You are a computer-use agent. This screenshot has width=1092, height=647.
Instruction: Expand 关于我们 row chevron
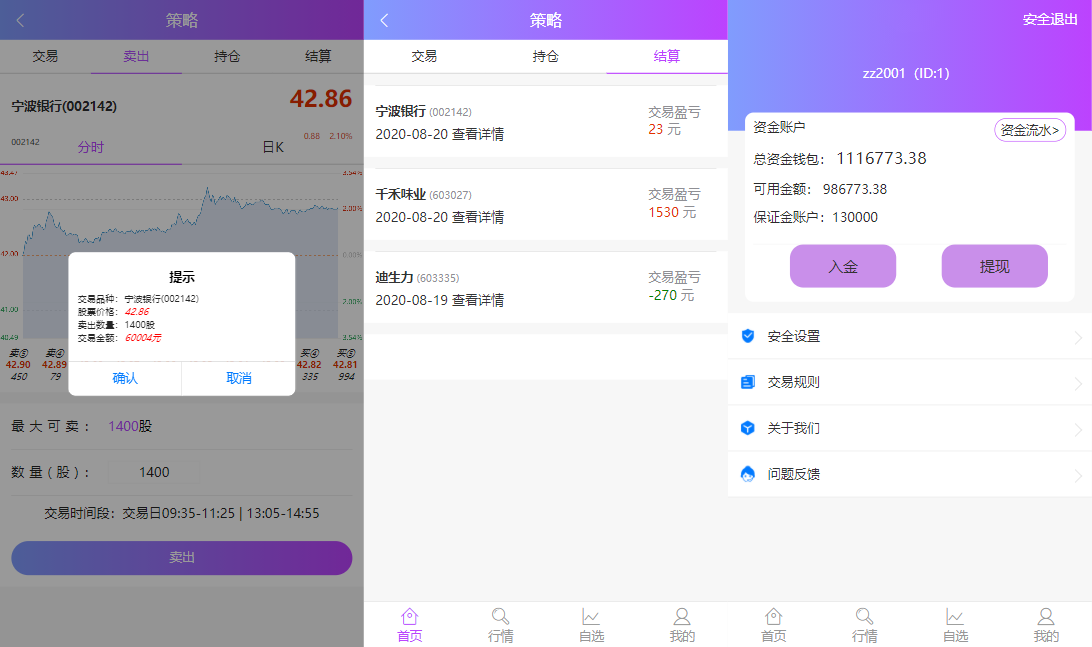pos(1077,430)
